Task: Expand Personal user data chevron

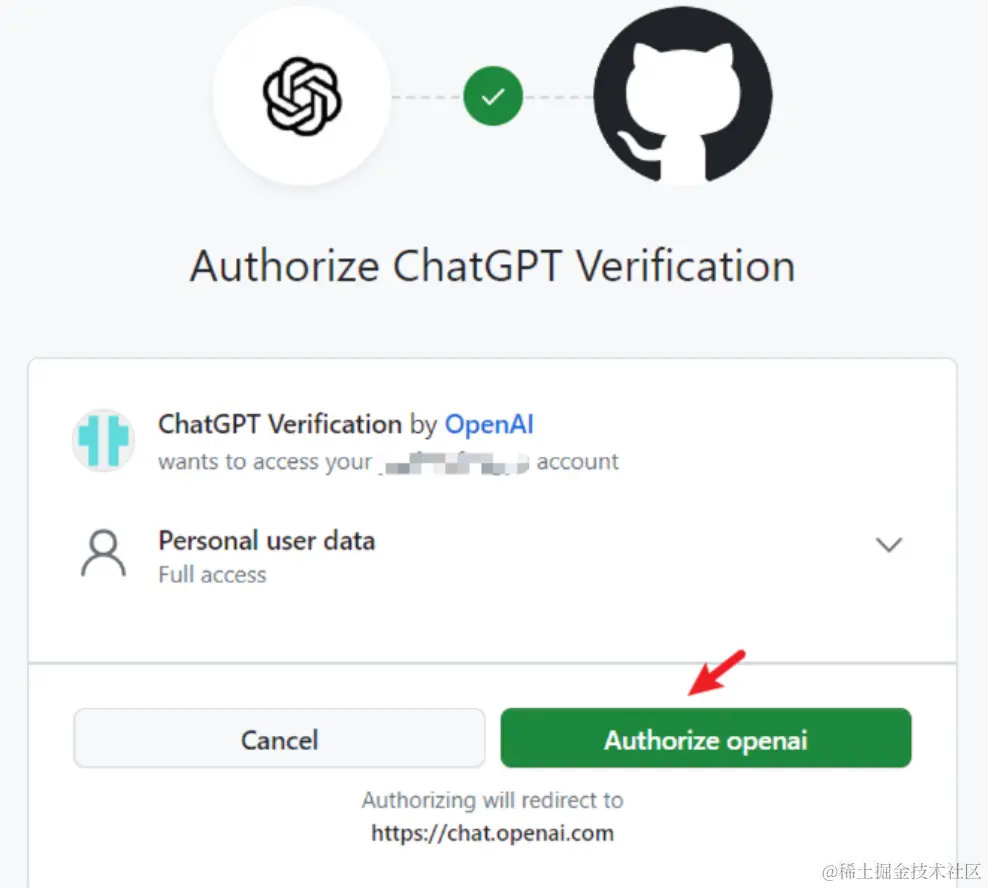Action: (x=889, y=545)
